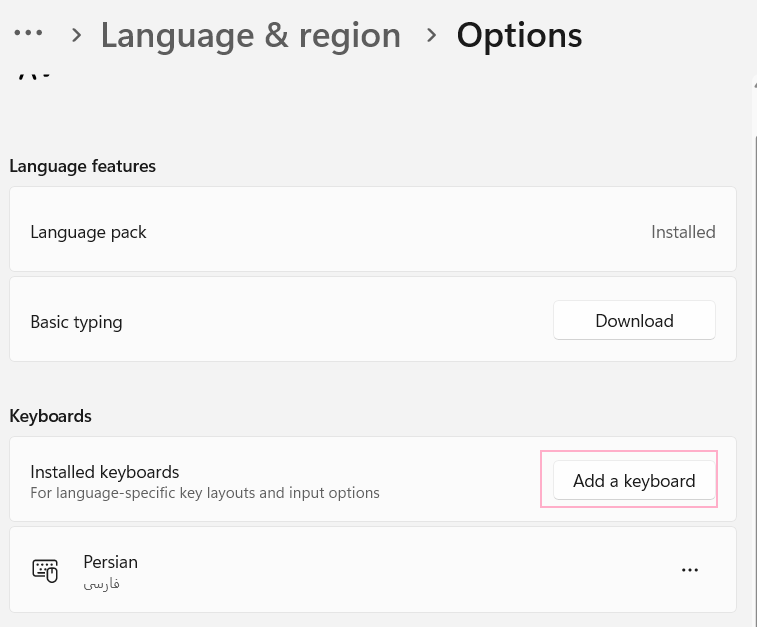The height and width of the screenshot is (627, 757).
Task: Click the breadcrumb ellipsis at the top
Action: click(x=28, y=34)
